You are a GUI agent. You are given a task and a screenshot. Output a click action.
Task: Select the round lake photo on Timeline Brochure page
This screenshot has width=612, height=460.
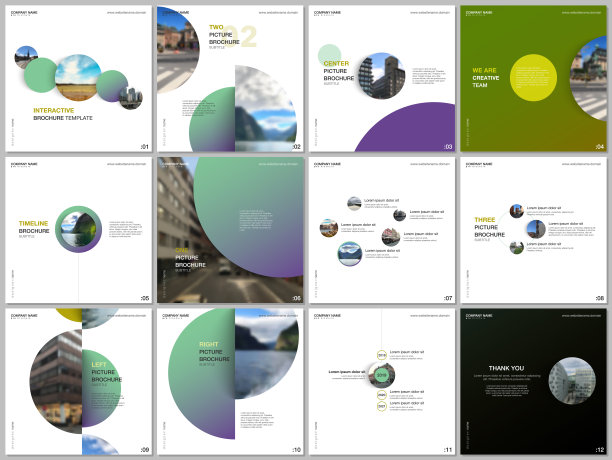click(x=76, y=229)
